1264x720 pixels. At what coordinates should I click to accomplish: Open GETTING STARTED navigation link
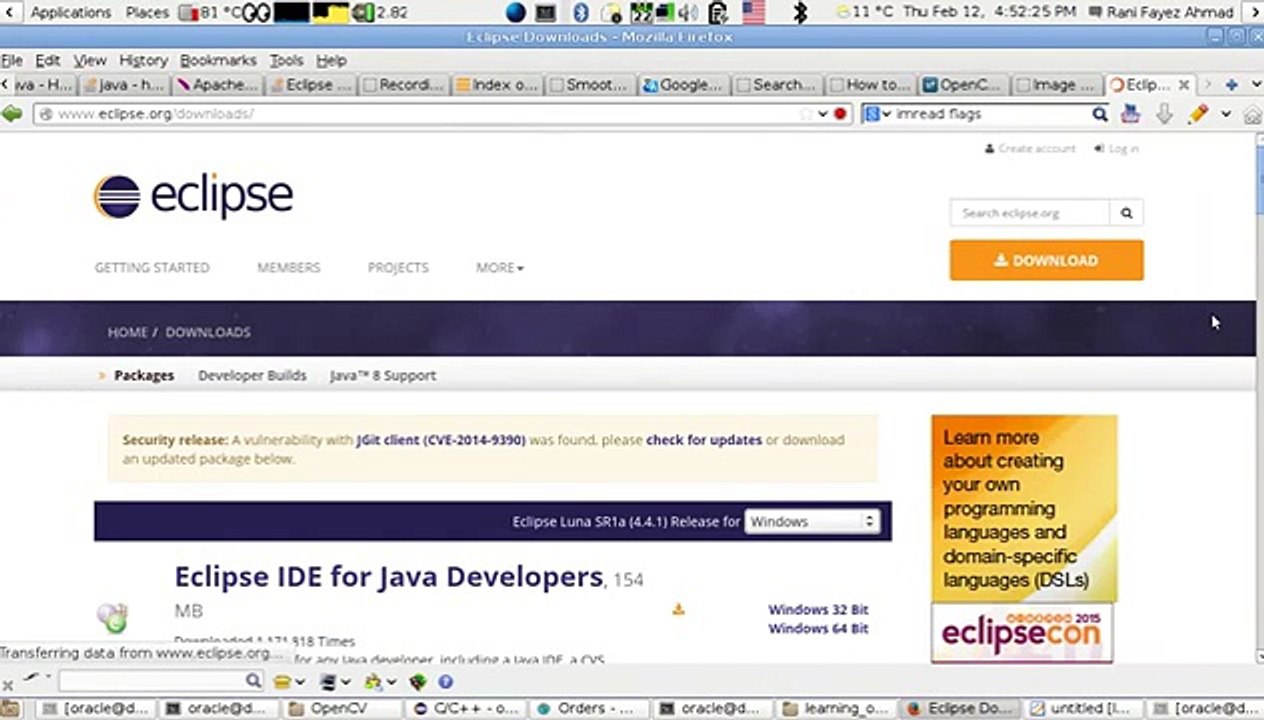coord(152,267)
